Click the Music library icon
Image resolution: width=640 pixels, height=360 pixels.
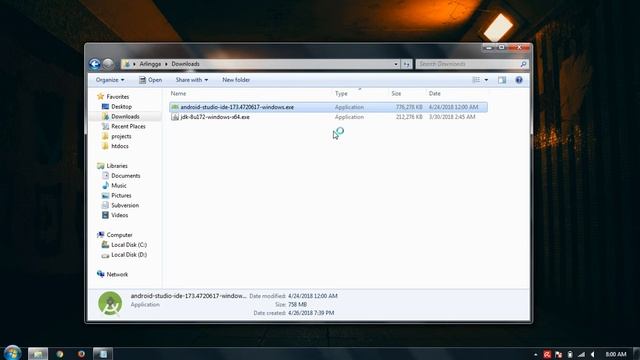[x=105, y=185]
